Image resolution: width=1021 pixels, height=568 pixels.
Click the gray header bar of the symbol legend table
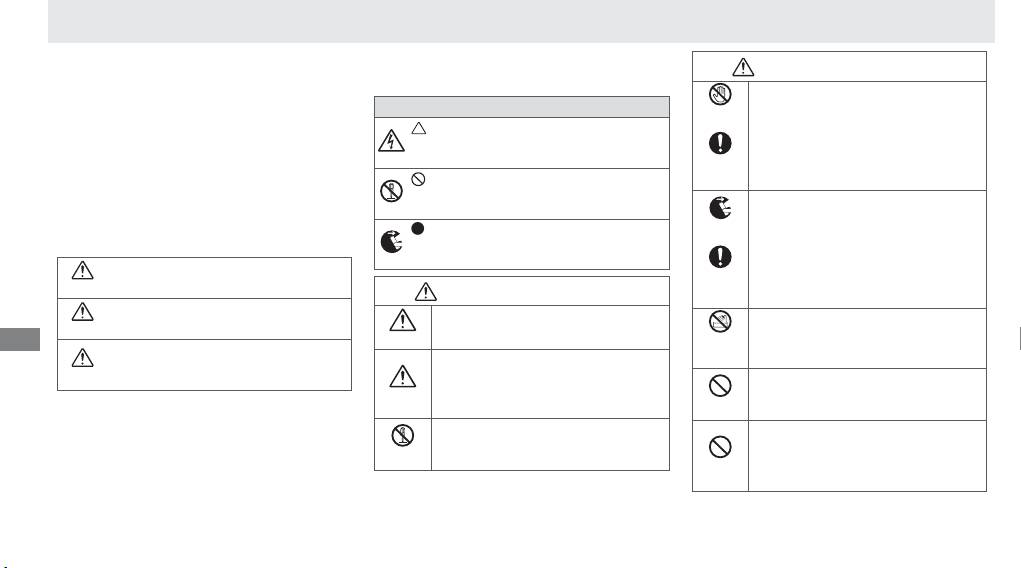[x=521, y=107]
